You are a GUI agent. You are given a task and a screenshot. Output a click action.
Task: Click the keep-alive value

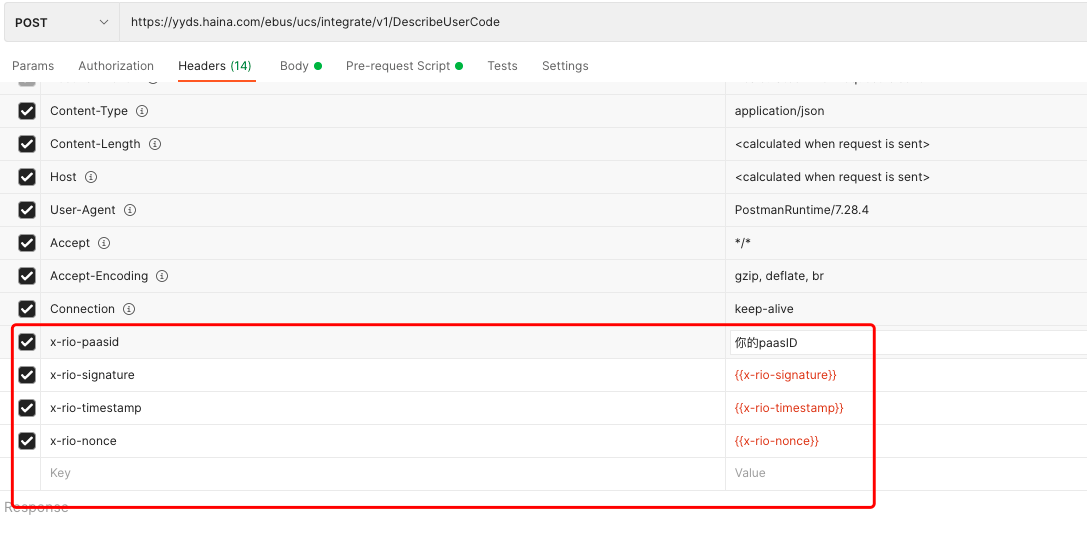(764, 309)
